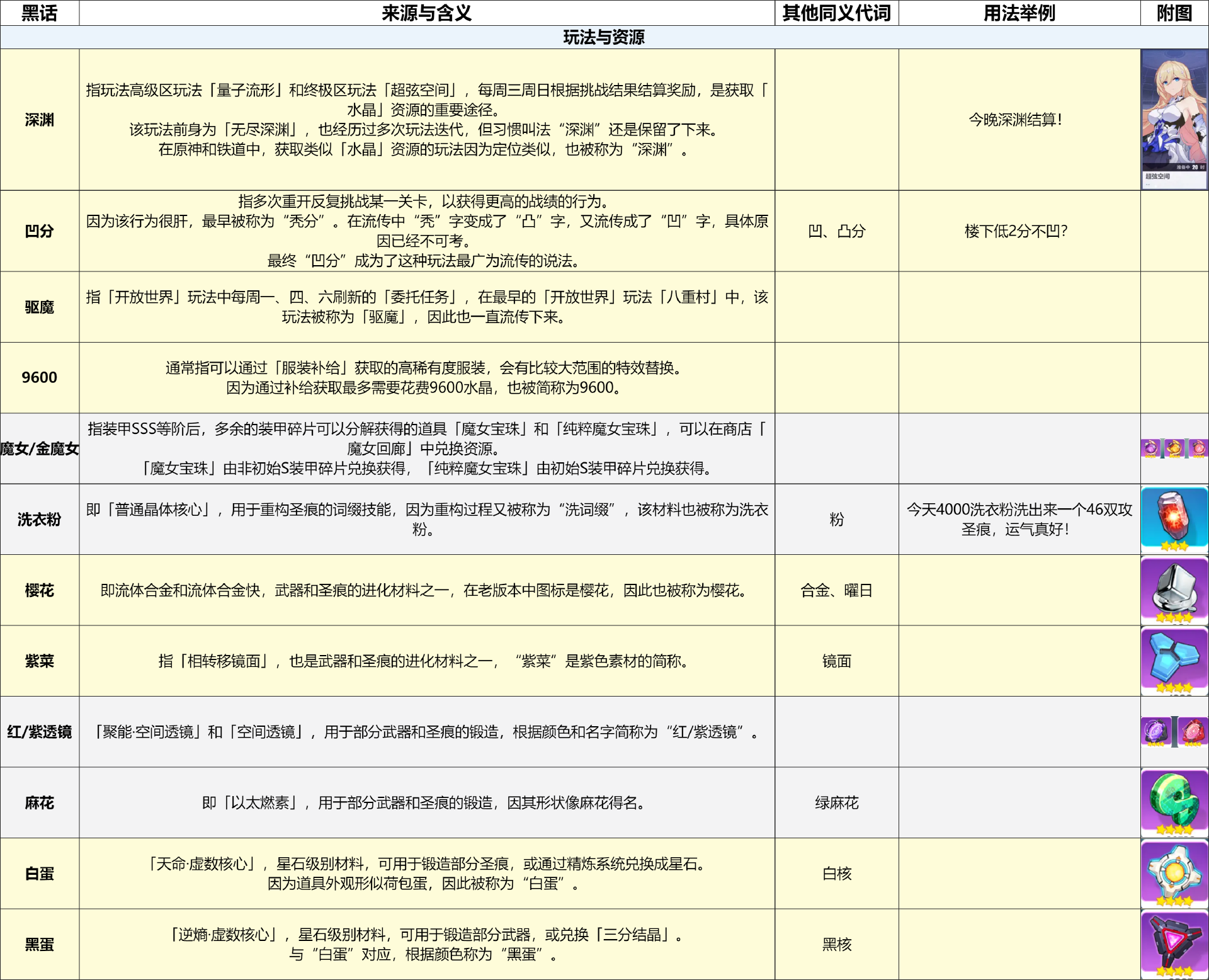Click the 天命·虚数核心 description cell

[x=427, y=874]
